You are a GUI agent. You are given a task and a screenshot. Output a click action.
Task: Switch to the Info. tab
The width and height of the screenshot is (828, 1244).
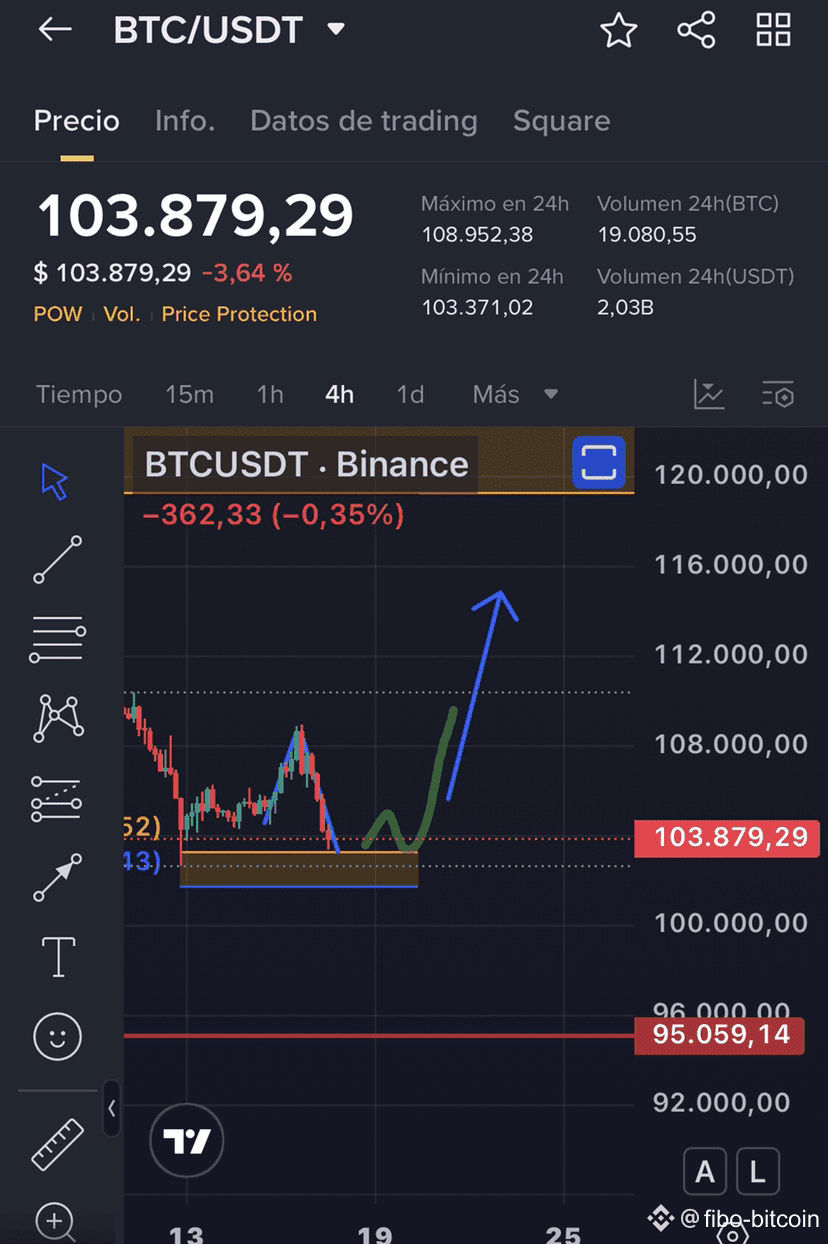[185, 121]
